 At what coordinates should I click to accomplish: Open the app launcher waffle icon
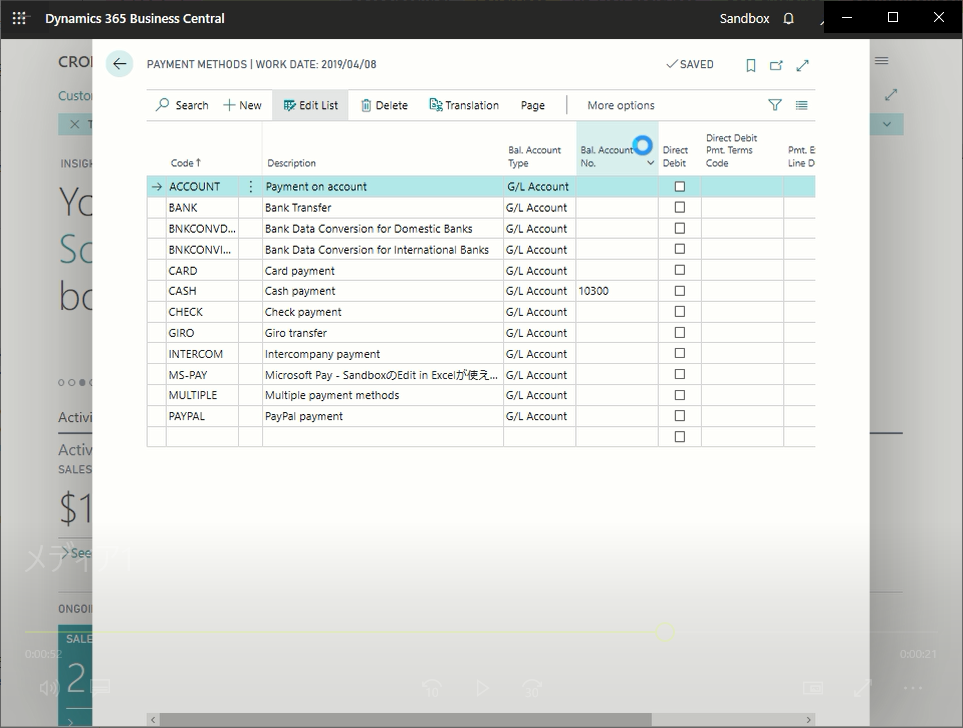pos(19,18)
